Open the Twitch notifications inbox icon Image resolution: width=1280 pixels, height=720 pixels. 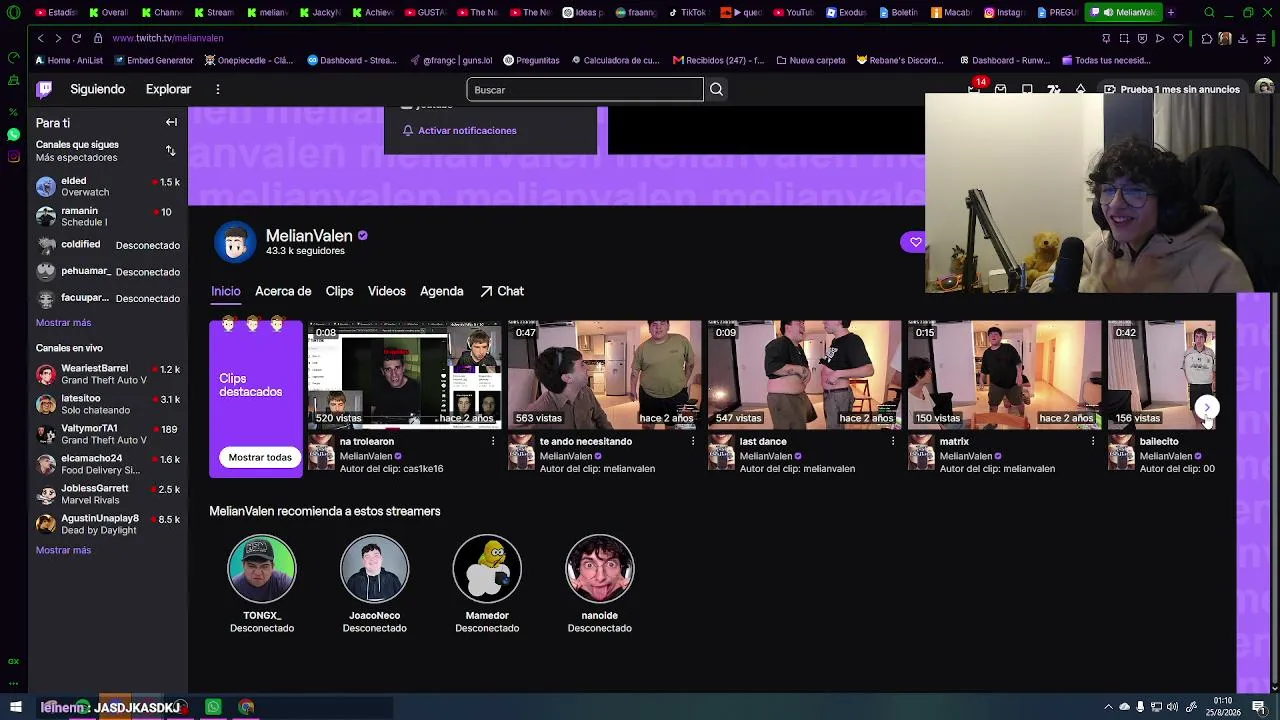pos(1000,89)
